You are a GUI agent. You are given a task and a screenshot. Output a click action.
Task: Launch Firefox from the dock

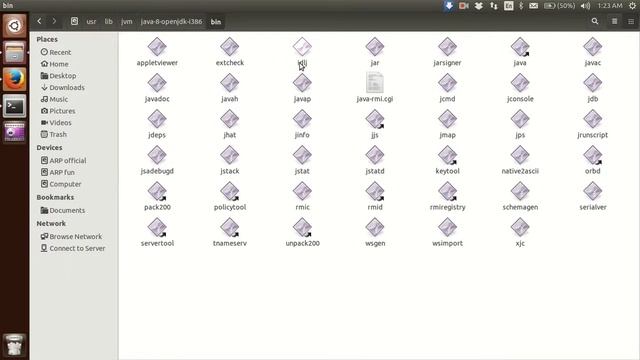[x=15, y=79]
